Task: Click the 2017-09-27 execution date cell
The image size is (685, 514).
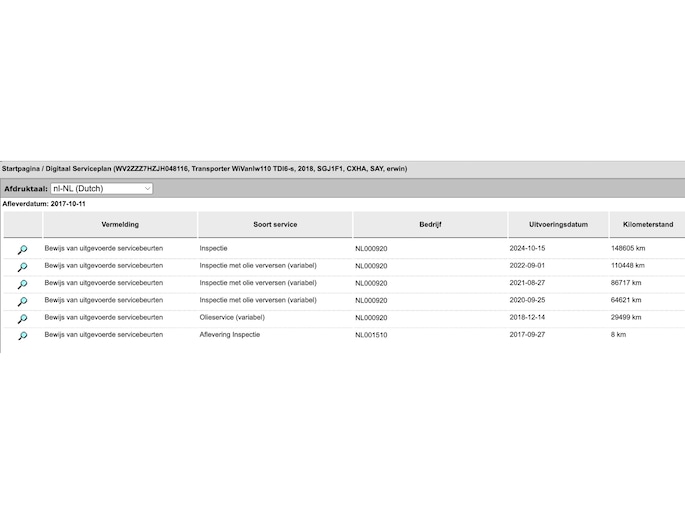Action: [531, 335]
